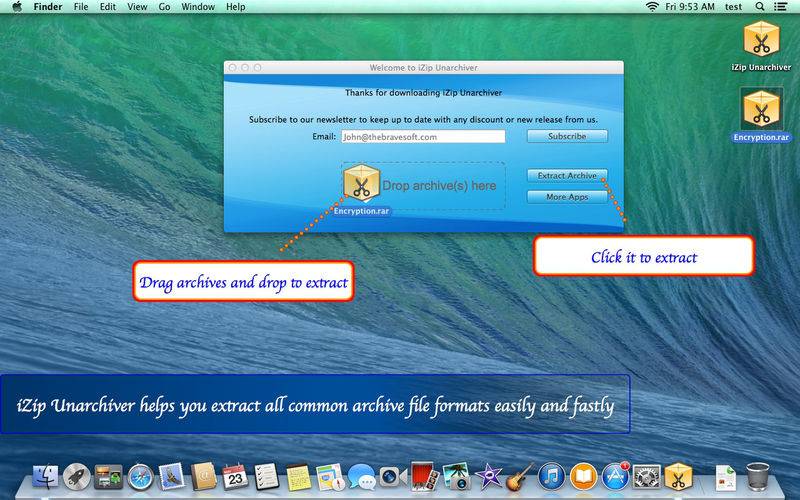The image size is (800, 500).
Task: Click the More Apps button
Action: point(567,197)
